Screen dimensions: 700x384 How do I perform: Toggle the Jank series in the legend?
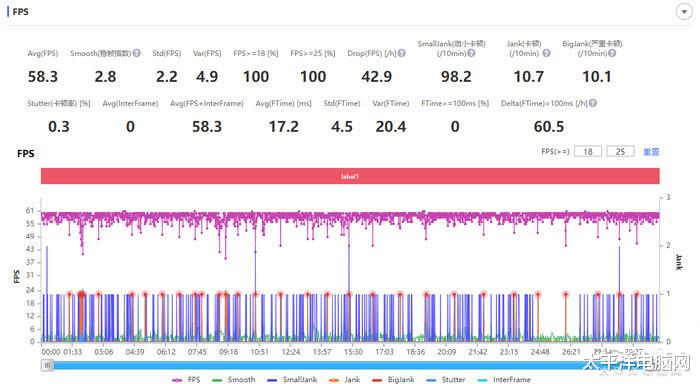click(344, 380)
